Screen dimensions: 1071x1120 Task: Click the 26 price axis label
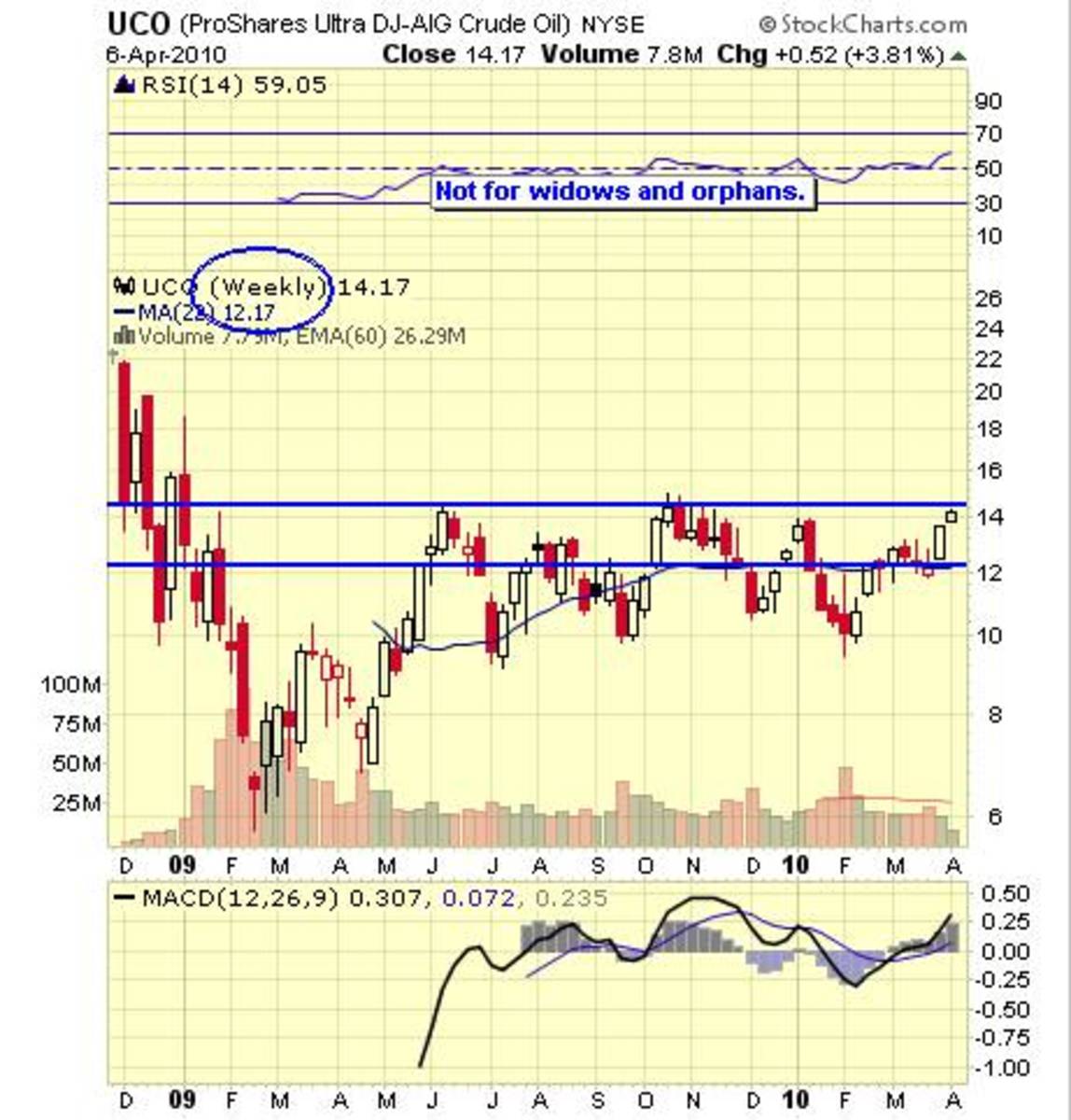pos(991,300)
